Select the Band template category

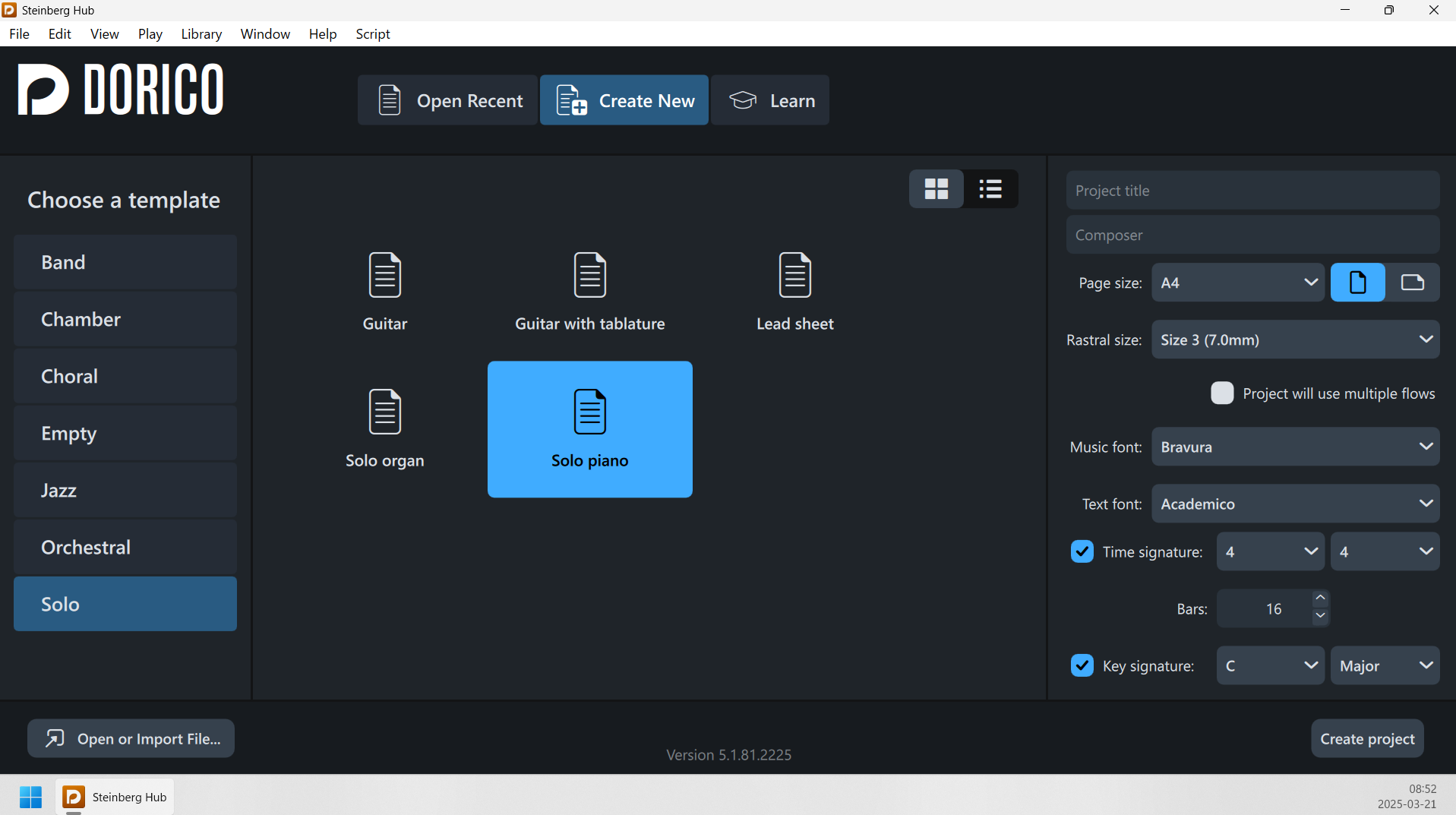coord(125,262)
